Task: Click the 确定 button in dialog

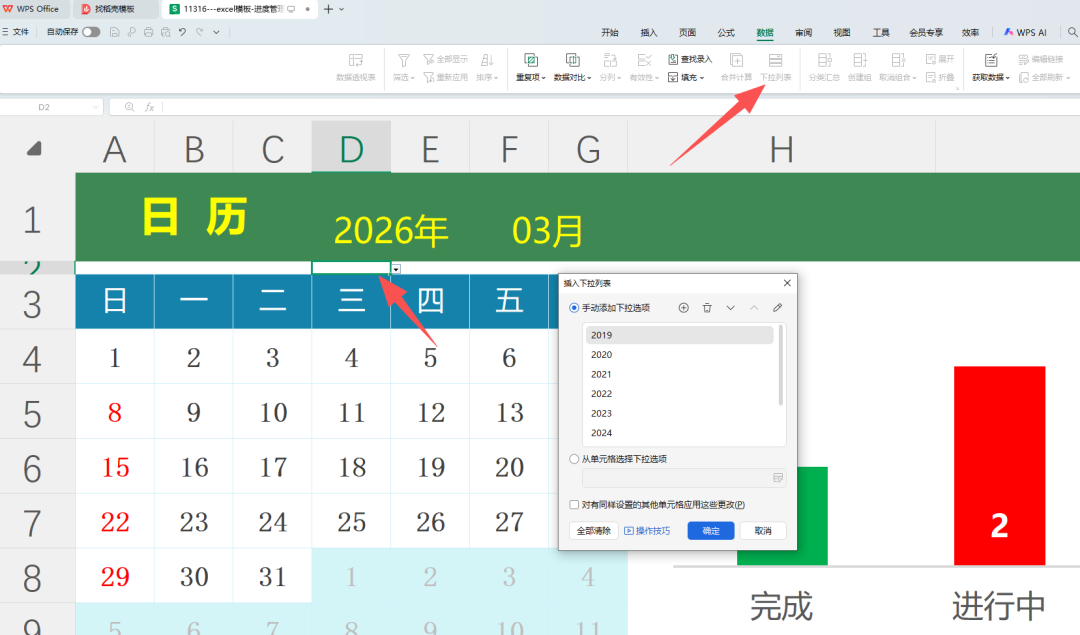Action: tap(711, 531)
